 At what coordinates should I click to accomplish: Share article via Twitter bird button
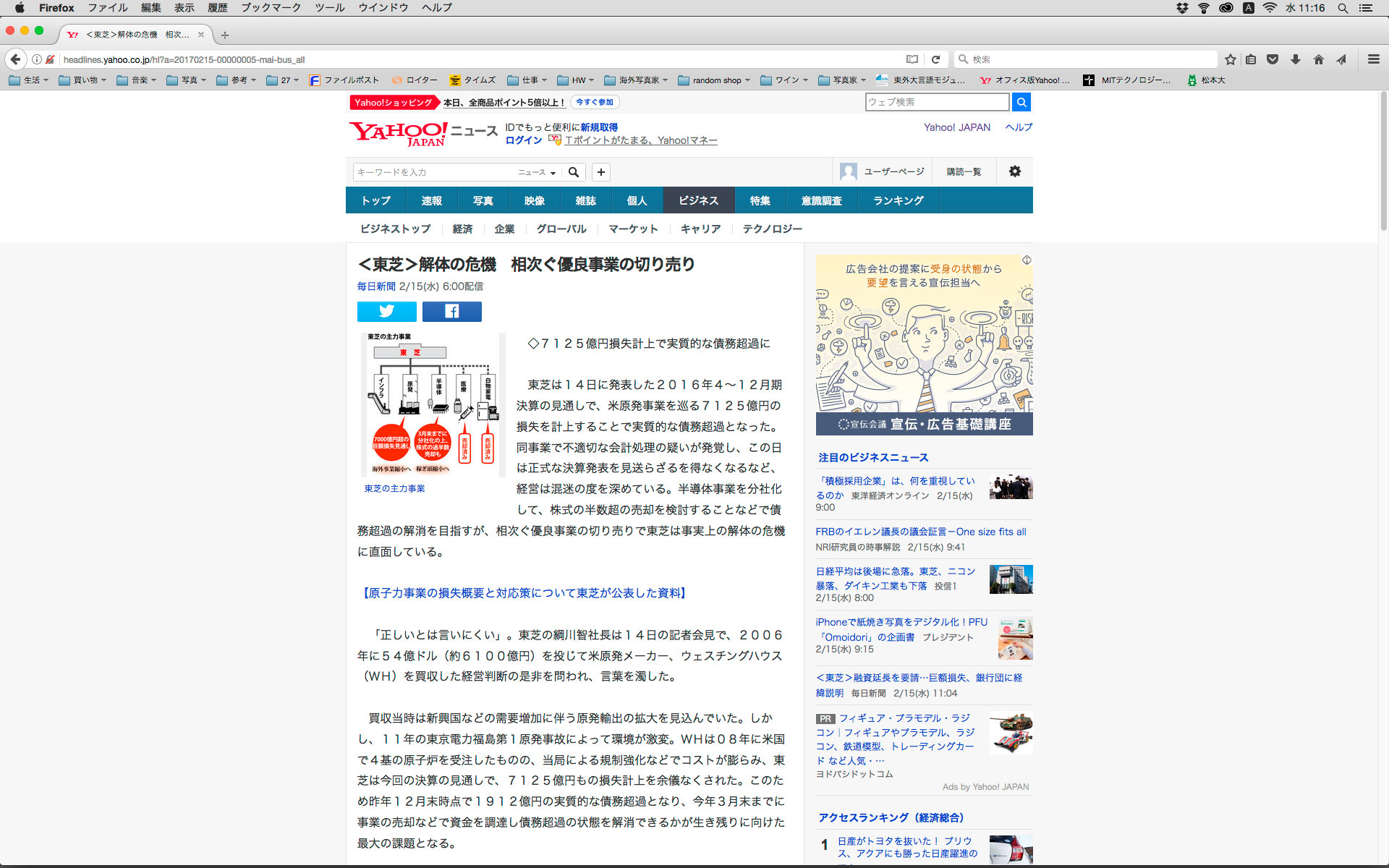tap(386, 311)
